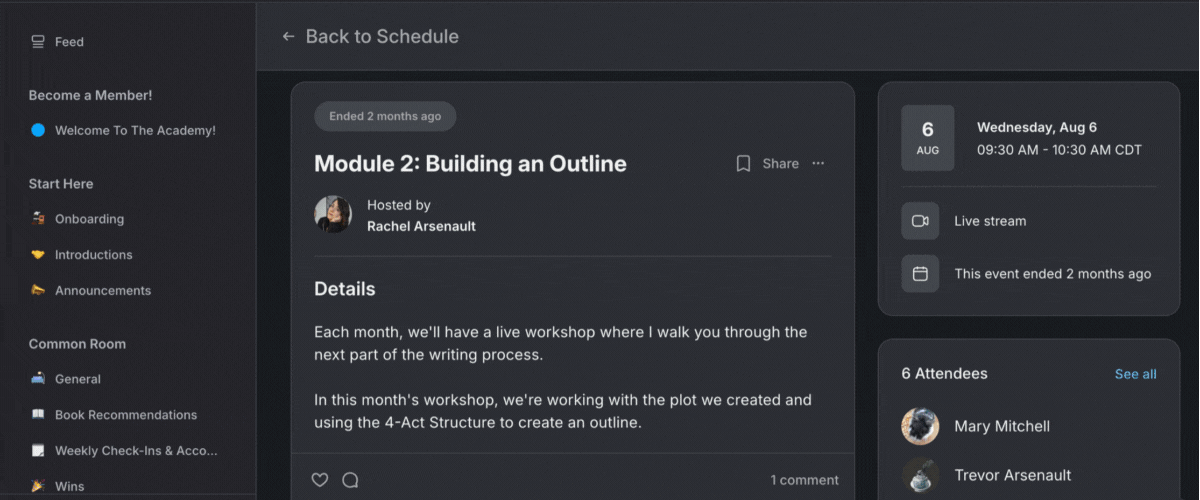Image resolution: width=1200 pixels, height=500 pixels.
Task: Click the heart like icon
Action: click(320, 480)
